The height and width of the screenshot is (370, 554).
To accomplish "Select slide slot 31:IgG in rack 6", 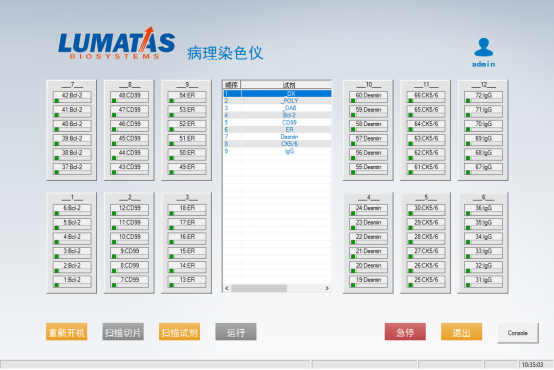I will click(x=483, y=281).
